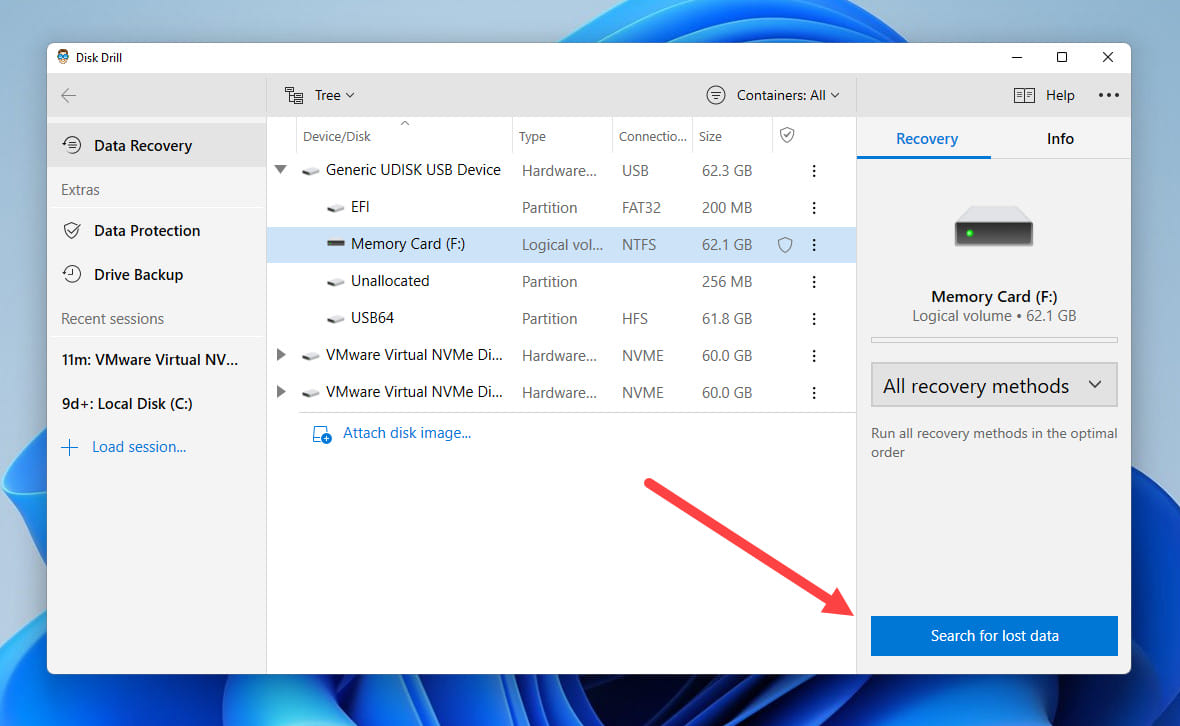
Task: Open options menu for Unallocated partition
Action: [x=814, y=281]
